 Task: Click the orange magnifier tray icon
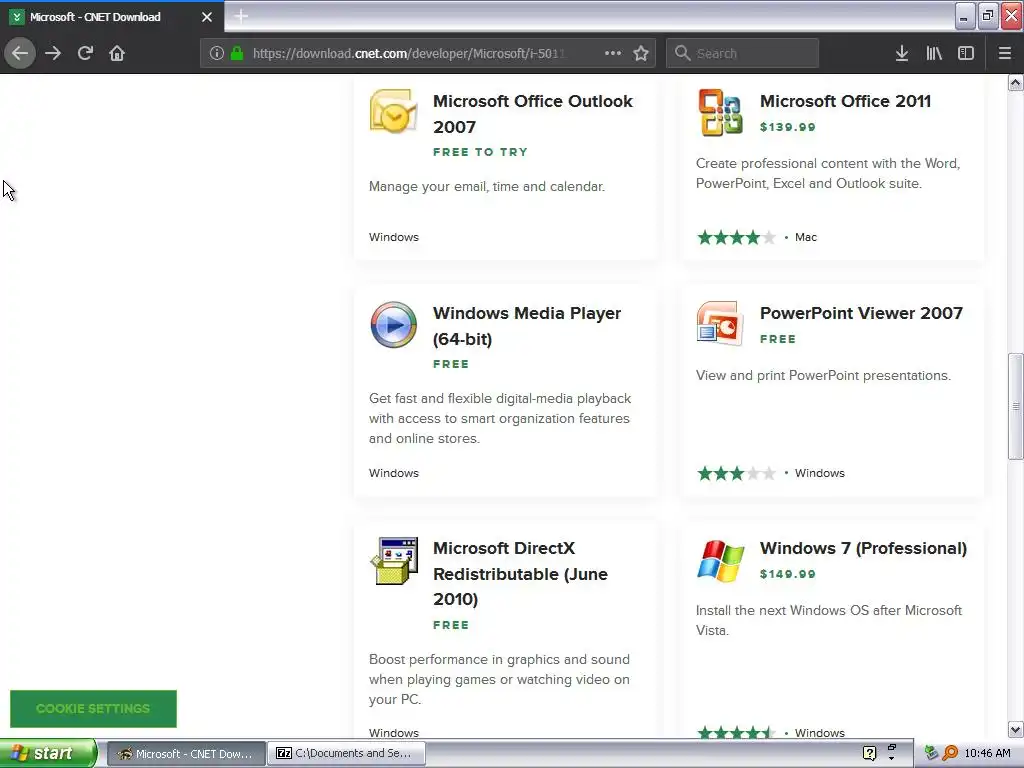click(x=950, y=753)
